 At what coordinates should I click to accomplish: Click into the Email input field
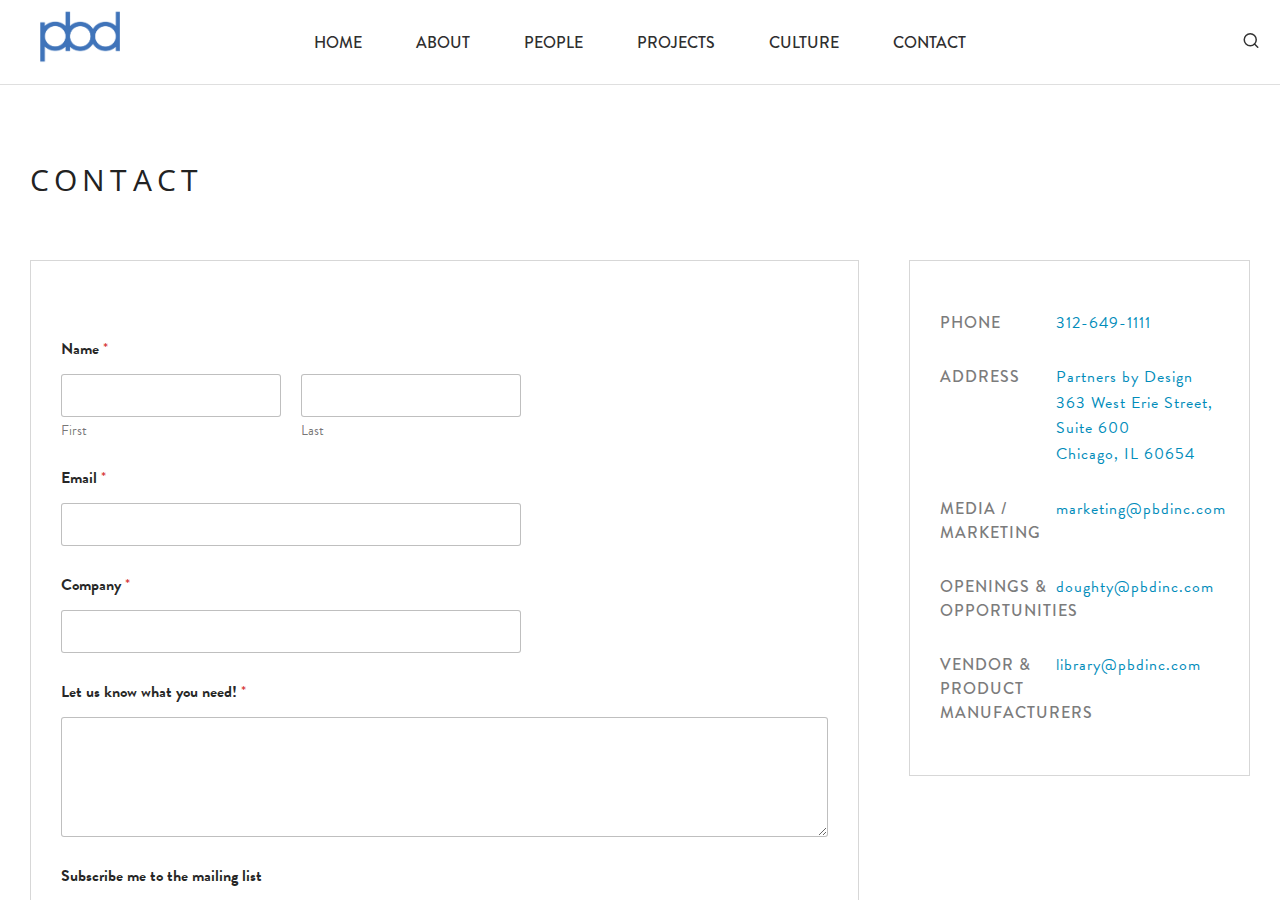click(x=291, y=524)
